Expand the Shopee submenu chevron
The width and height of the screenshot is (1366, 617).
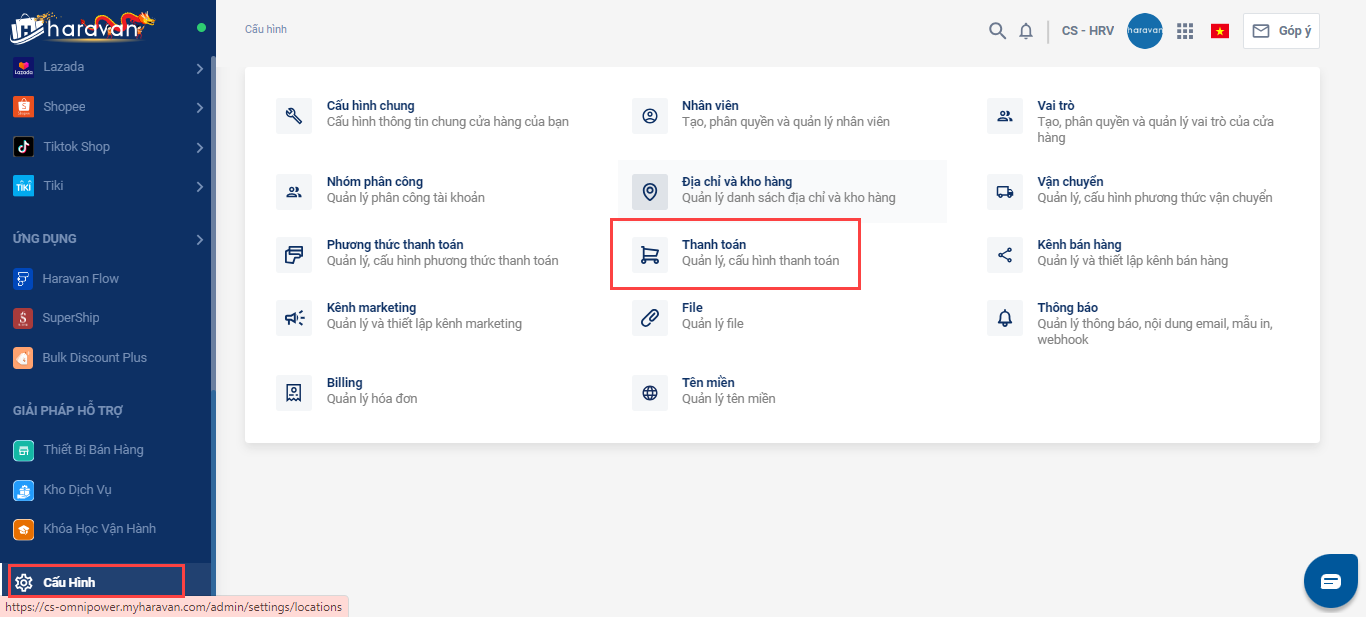200,107
